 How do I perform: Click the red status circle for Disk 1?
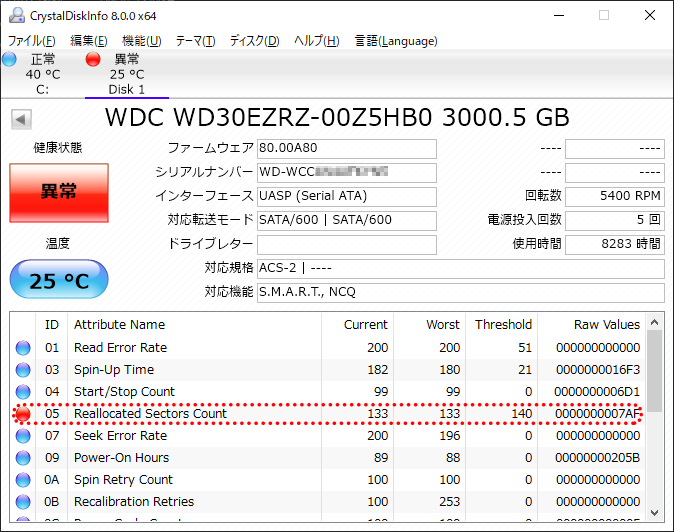point(93,59)
